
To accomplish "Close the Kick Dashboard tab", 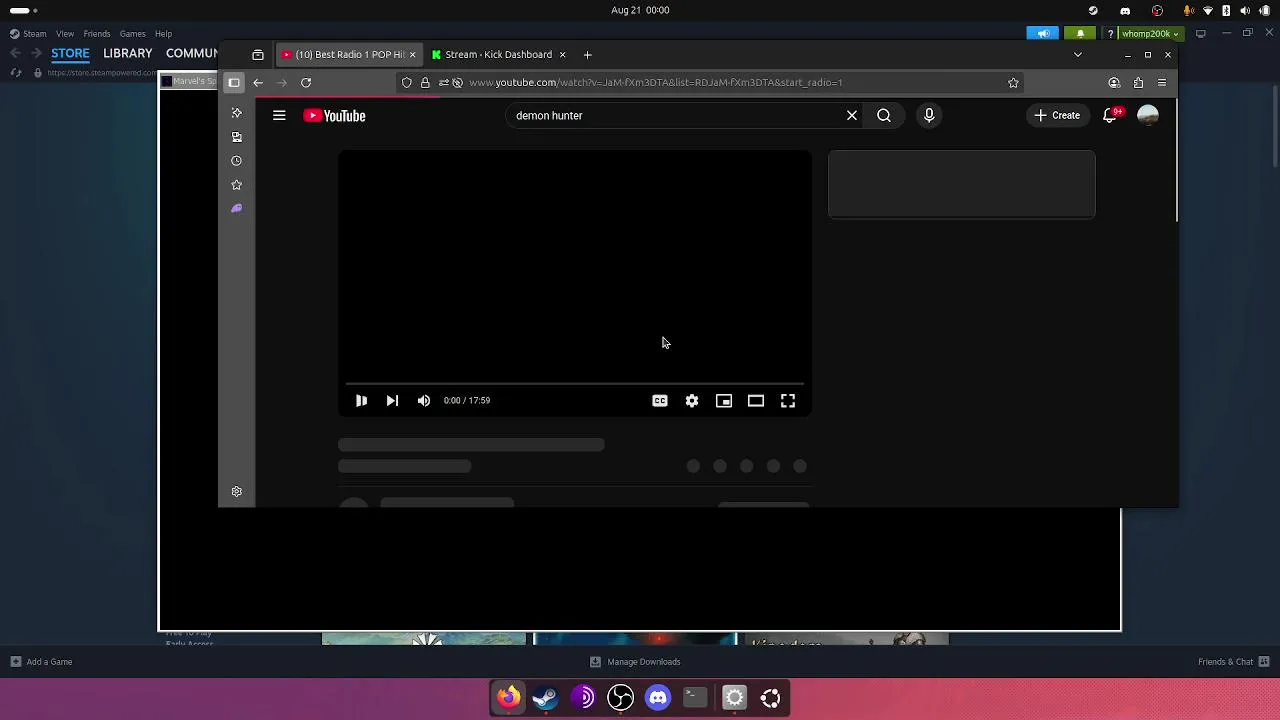I will (x=562, y=55).
